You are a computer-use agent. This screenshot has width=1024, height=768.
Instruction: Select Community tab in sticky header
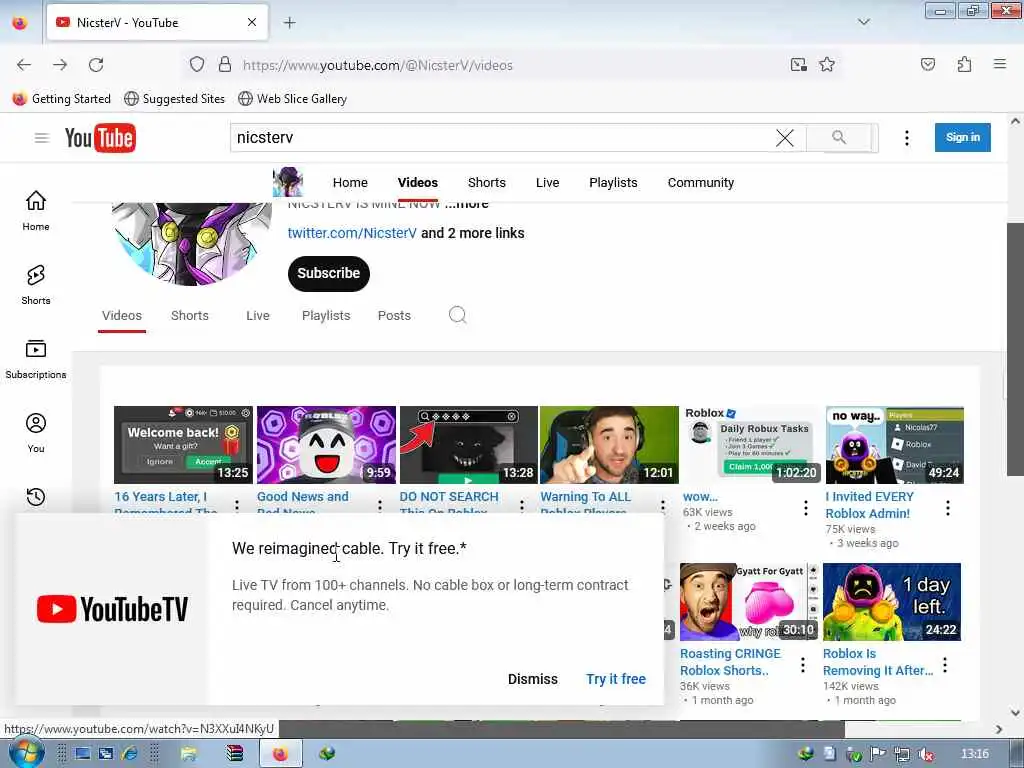[x=701, y=183]
